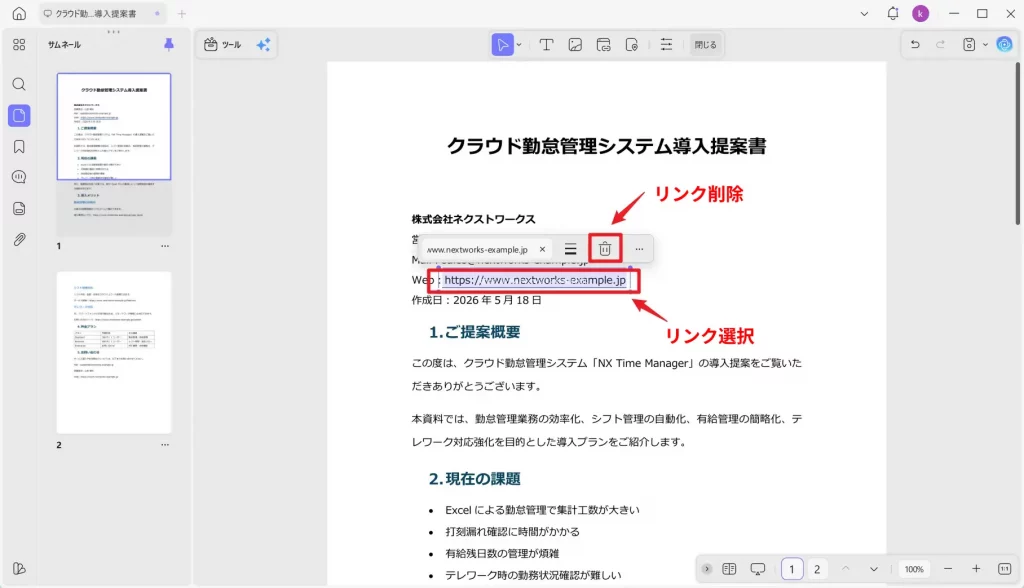Open the purple 'k' account avatar
This screenshot has height=588, width=1024.
(920, 13)
